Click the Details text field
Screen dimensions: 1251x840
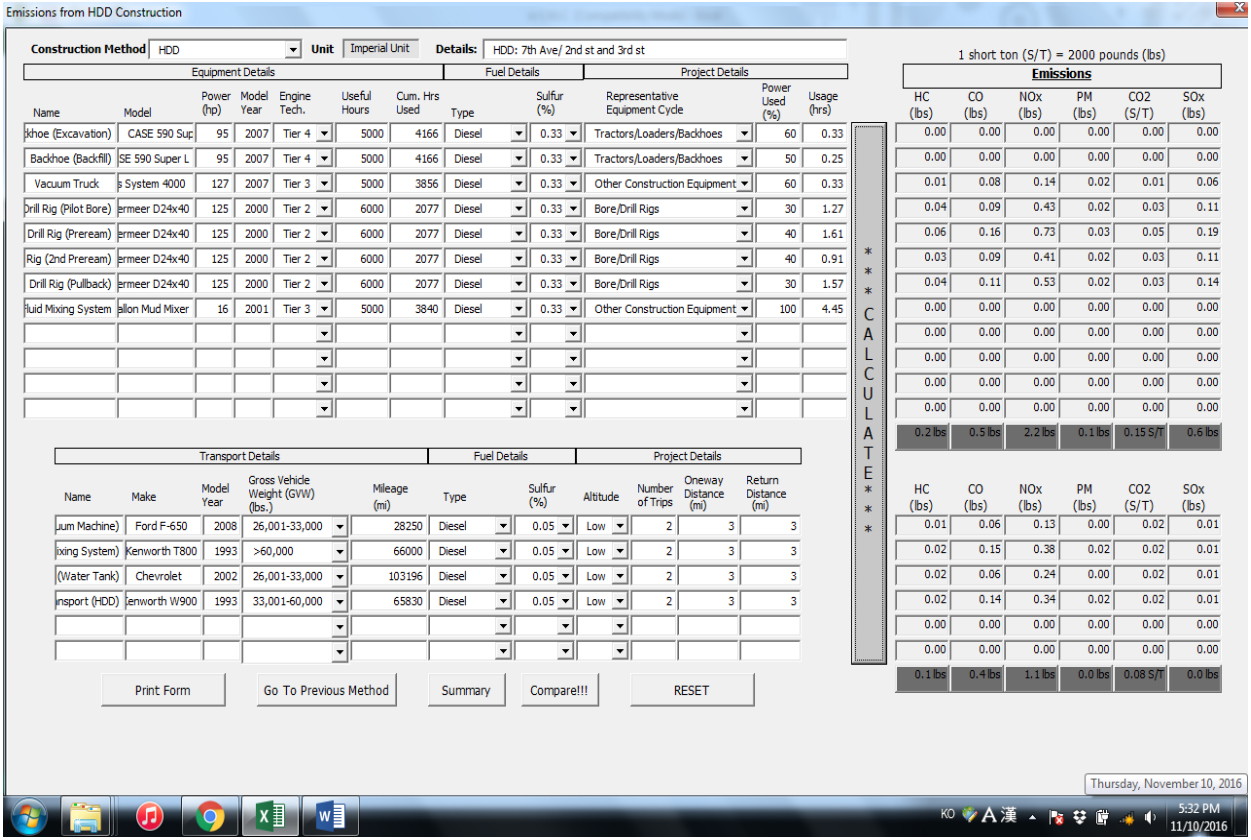664,50
